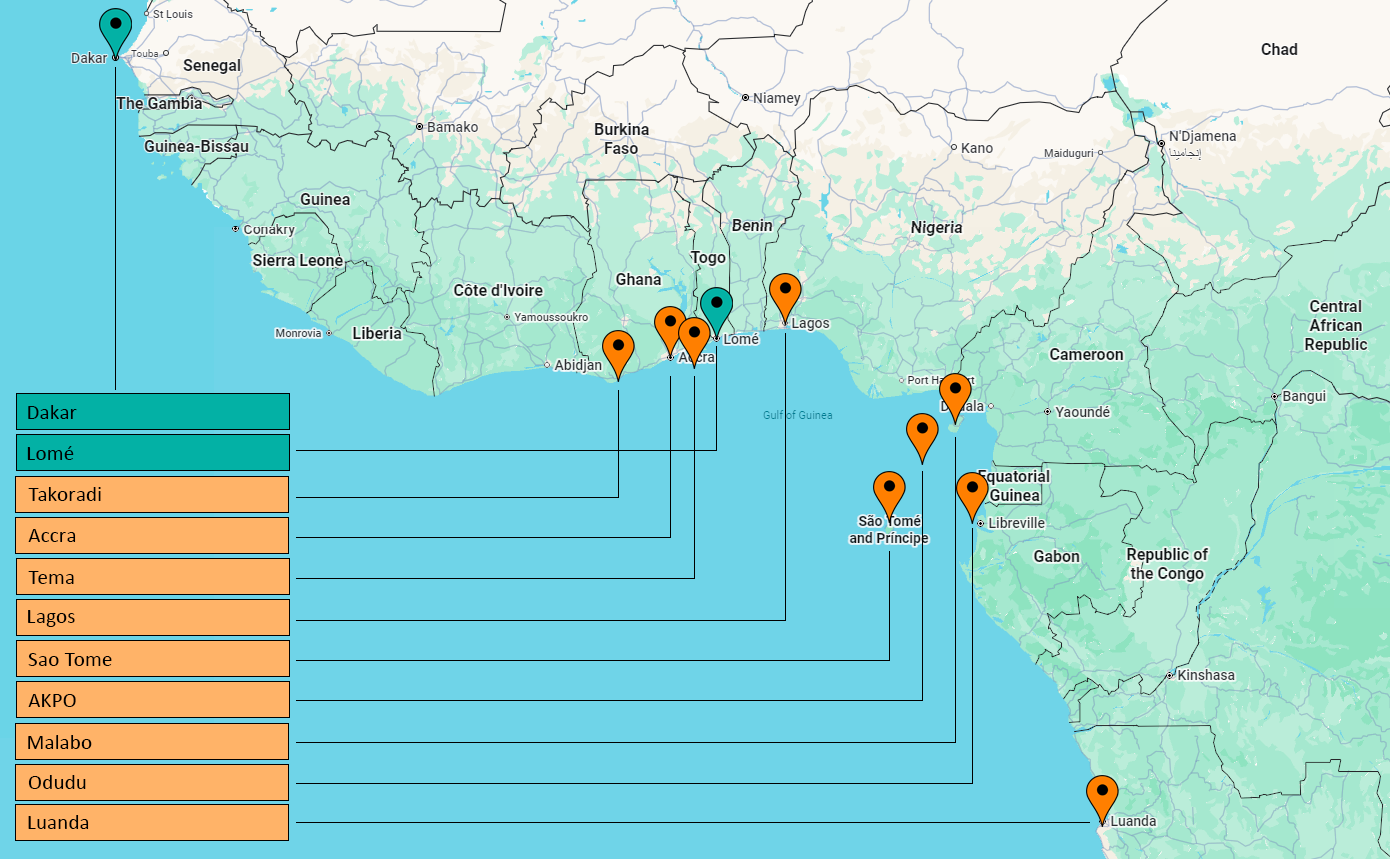Click the teal map pin at Lomé
Image resolution: width=1390 pixels, height=859 pixels.
716,306
